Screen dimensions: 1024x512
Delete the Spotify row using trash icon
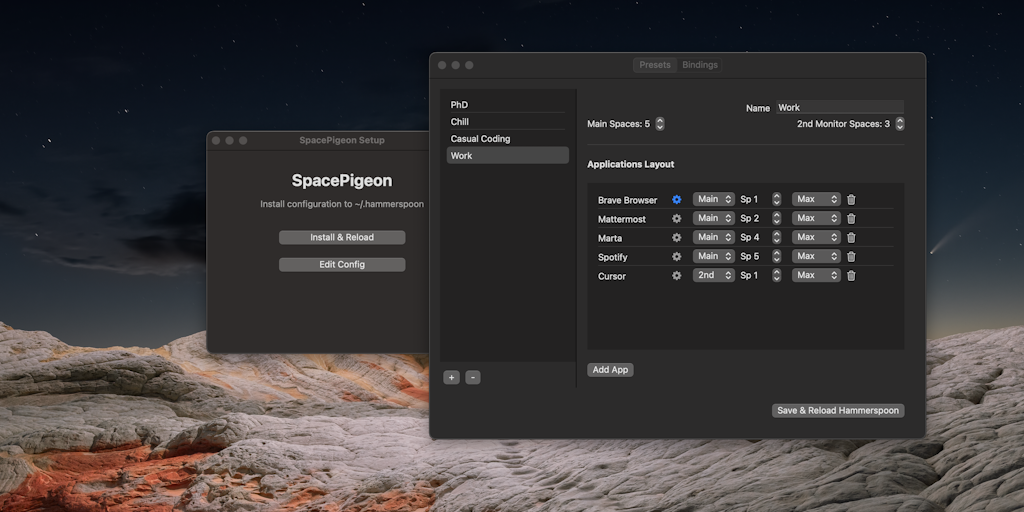pyautogui.click(x=851, y=257)
